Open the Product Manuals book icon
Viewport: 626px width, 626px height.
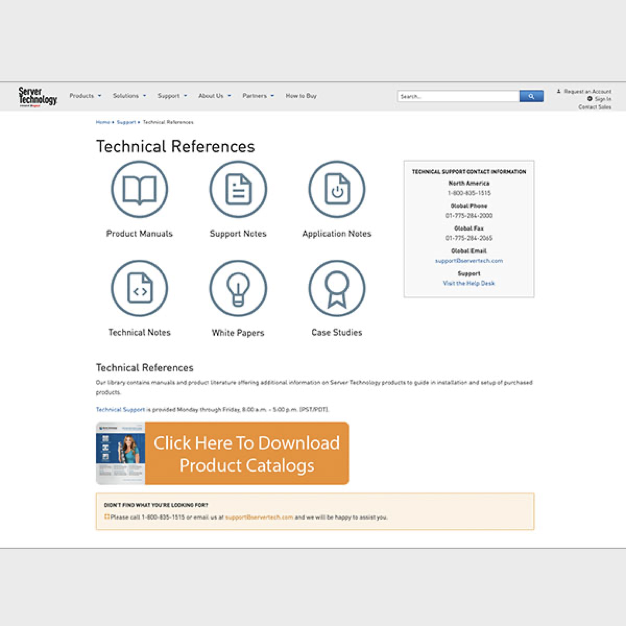click(x=139, y=189)
